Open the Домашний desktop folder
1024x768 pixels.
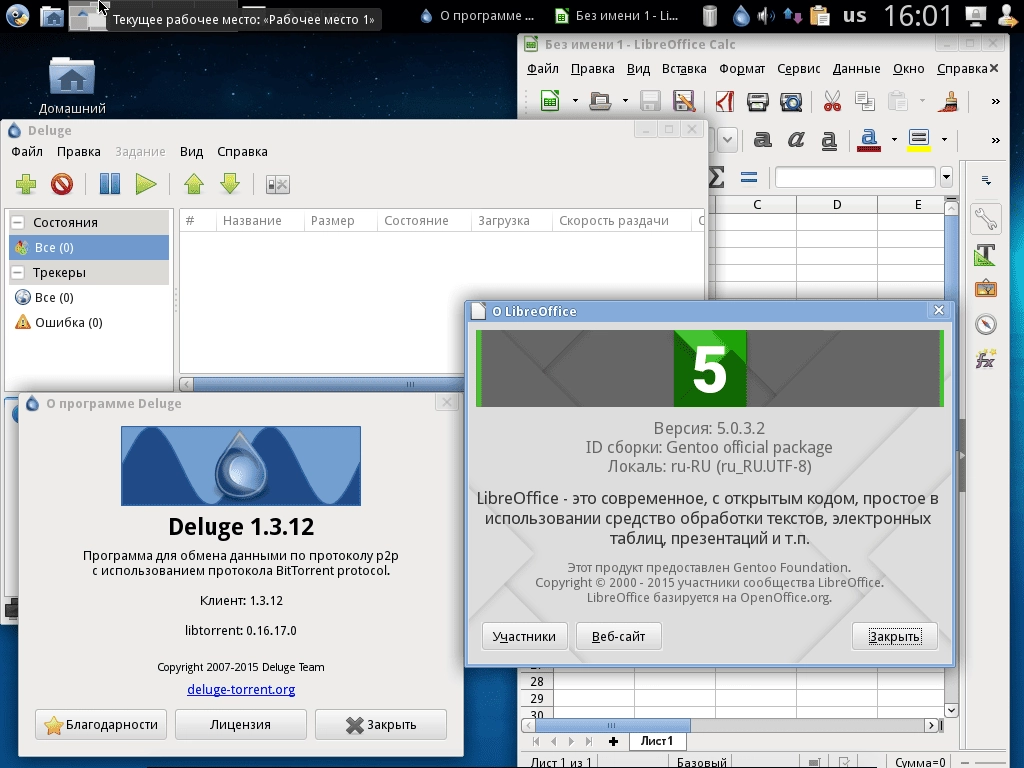coord(72,86)
